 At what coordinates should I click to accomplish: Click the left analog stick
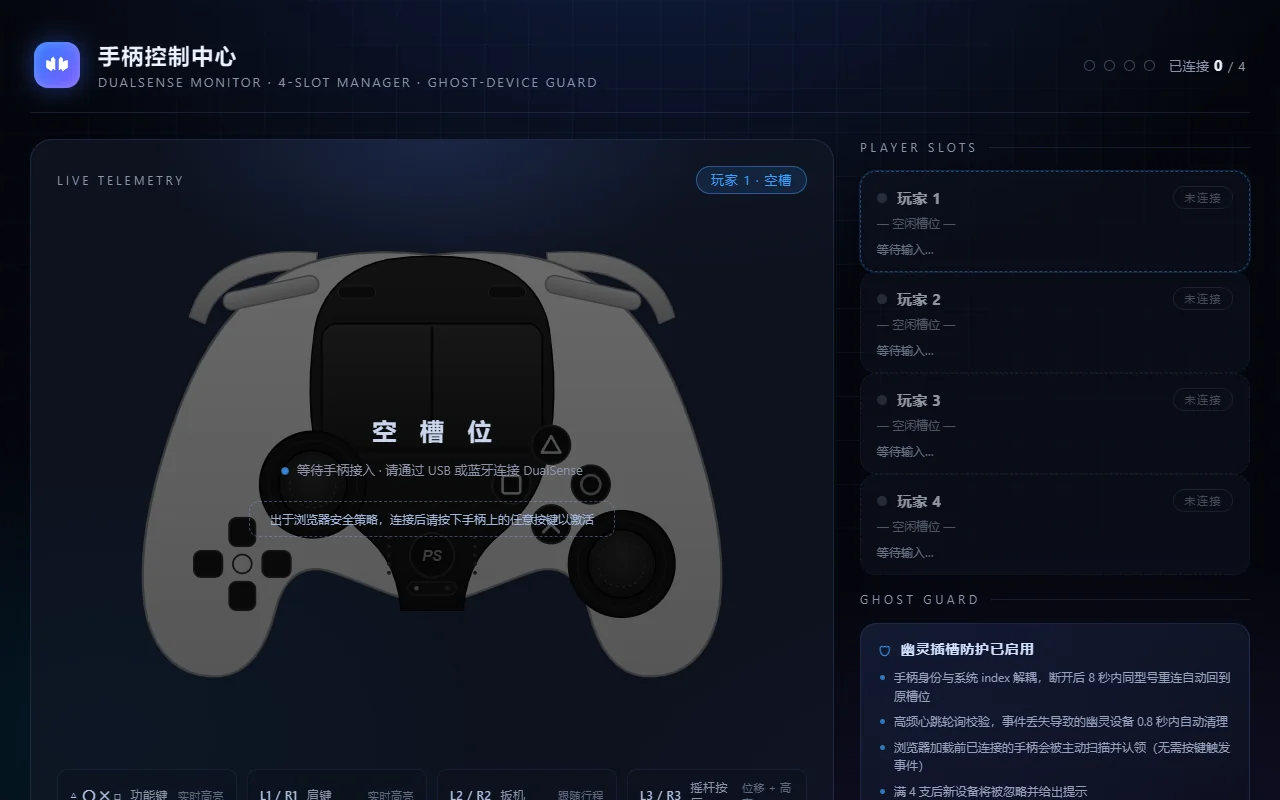tap(312, 485)
